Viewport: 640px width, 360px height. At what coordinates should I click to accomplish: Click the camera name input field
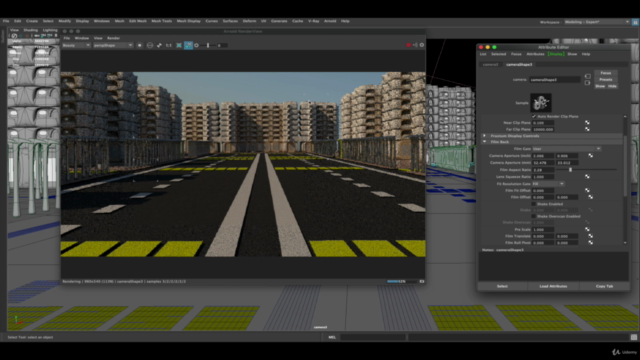(x=554, y=80)
